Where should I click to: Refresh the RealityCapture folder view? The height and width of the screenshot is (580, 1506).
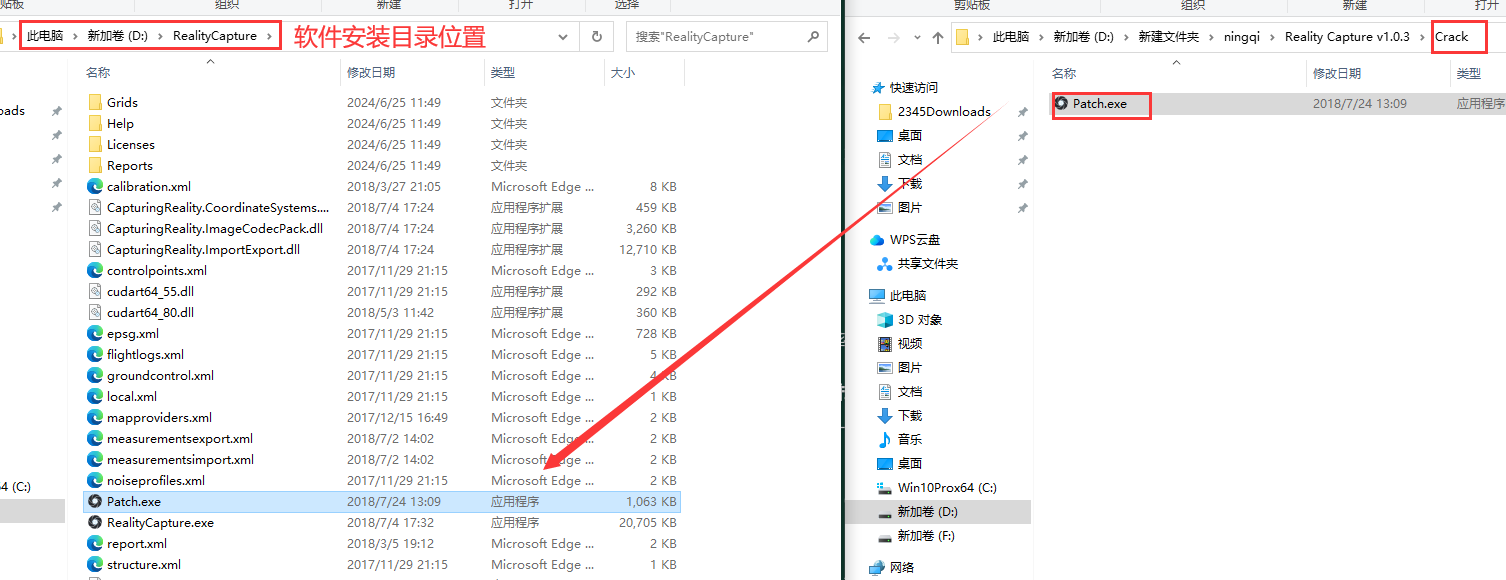point(597,36)
